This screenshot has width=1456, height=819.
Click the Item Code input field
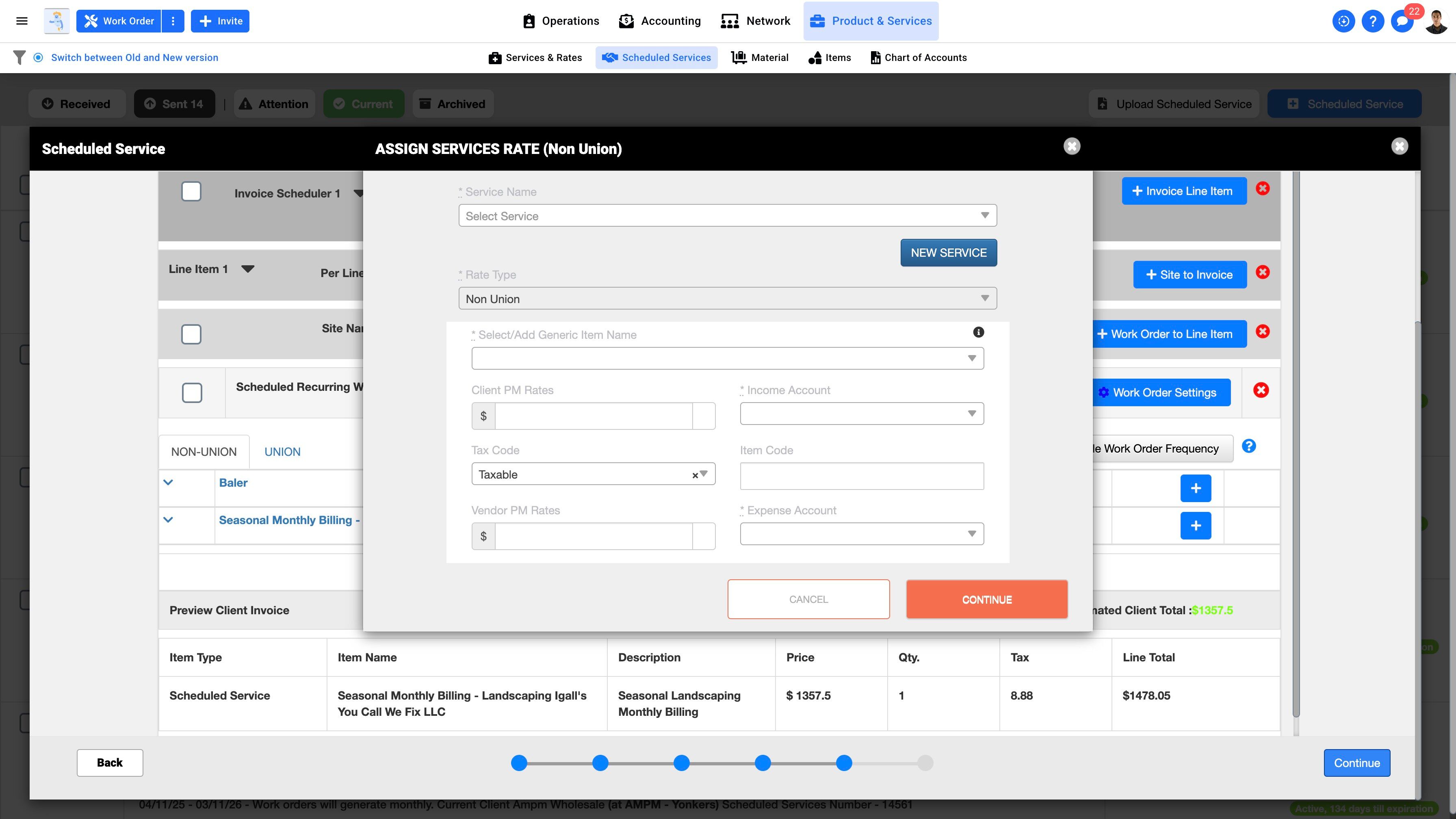pyautogui.click(x=861, y=476)
